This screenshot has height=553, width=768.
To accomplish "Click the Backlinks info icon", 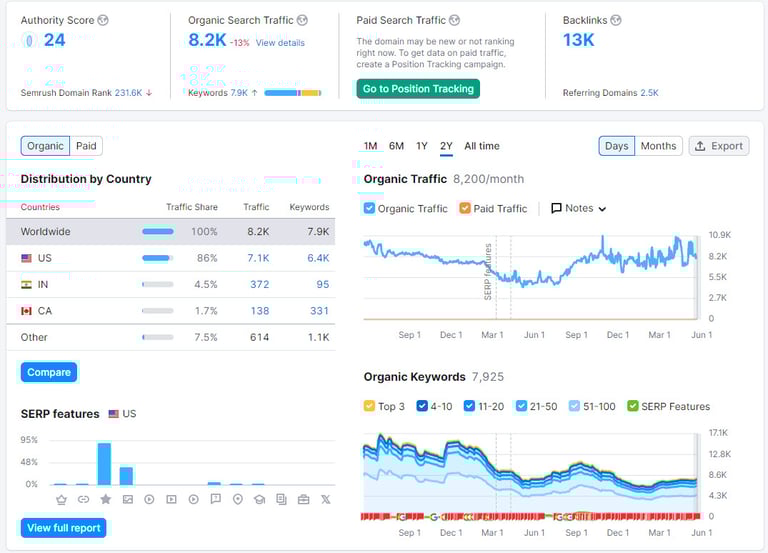I will tap(616, 20).
